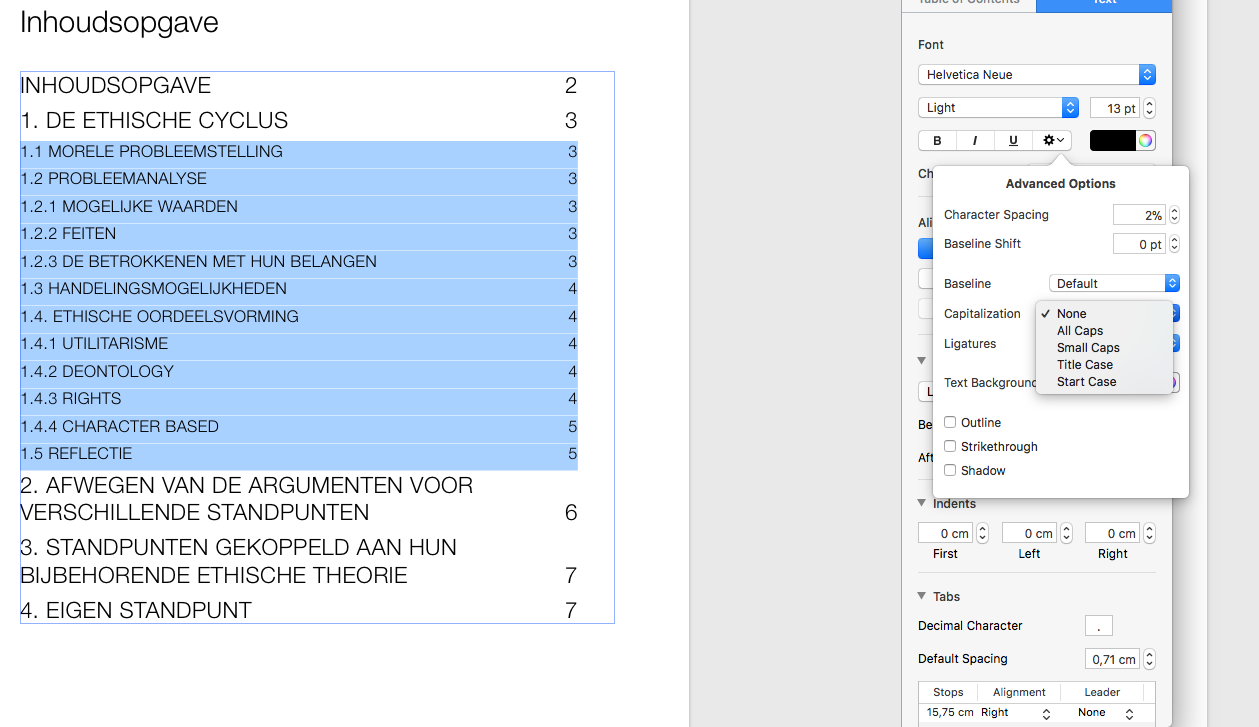This screenshot has height=727, width=1259.
Task: Open the Advanced Options gear icon
Action: click(x=1050, y=140)
